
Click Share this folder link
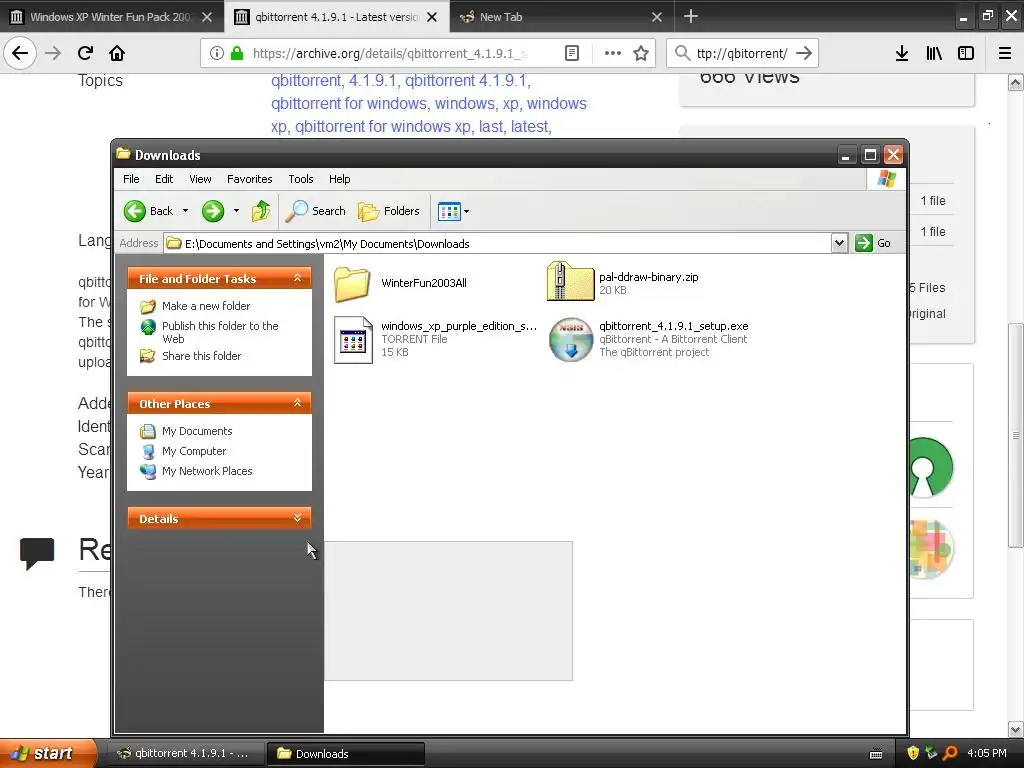click(x=201, y=356)
